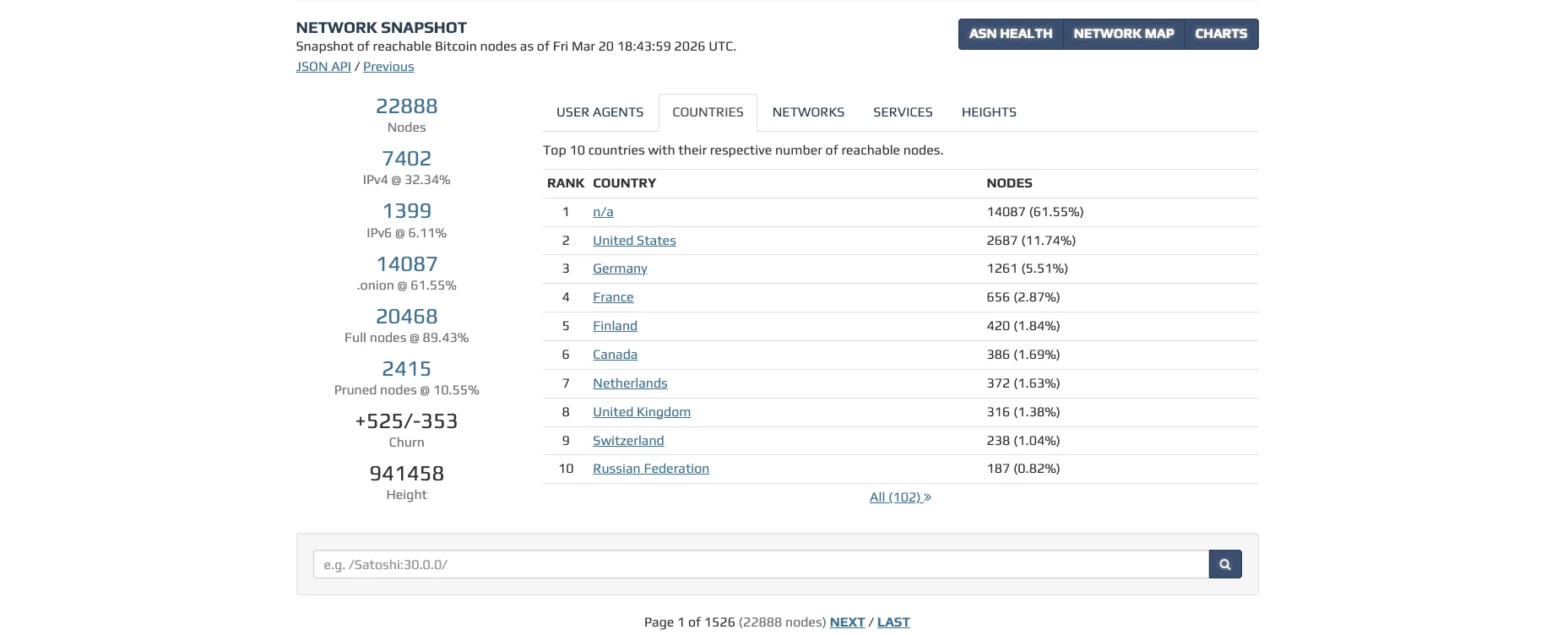Open the JSON API link

pyautogui.click(x=323, y=67)
